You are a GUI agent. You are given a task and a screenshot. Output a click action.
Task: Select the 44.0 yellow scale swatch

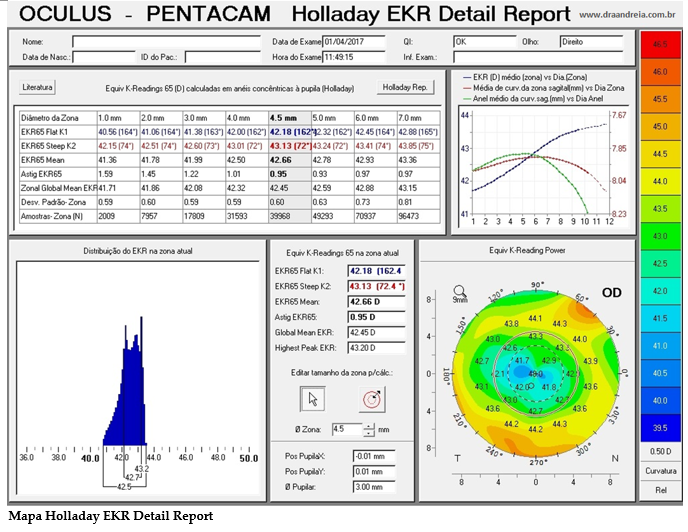tap(660, 181)
